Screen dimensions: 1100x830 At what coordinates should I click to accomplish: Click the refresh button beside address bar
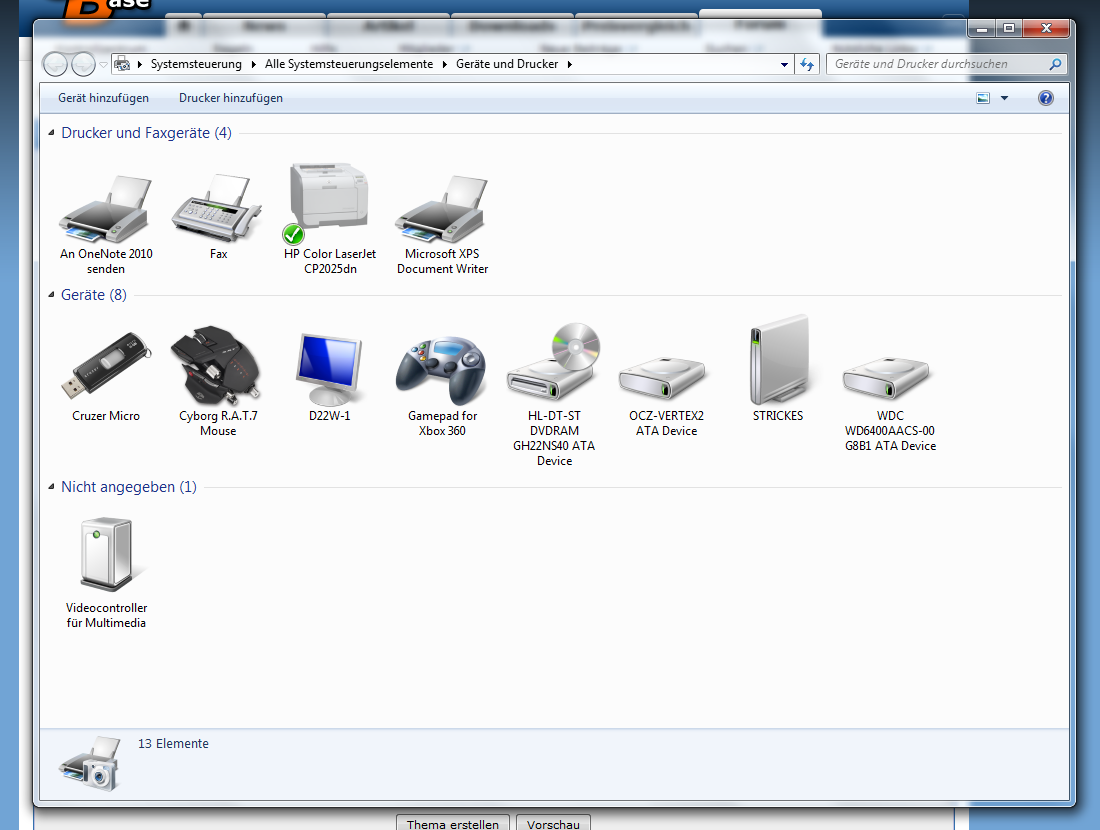(x=807, y=65)
